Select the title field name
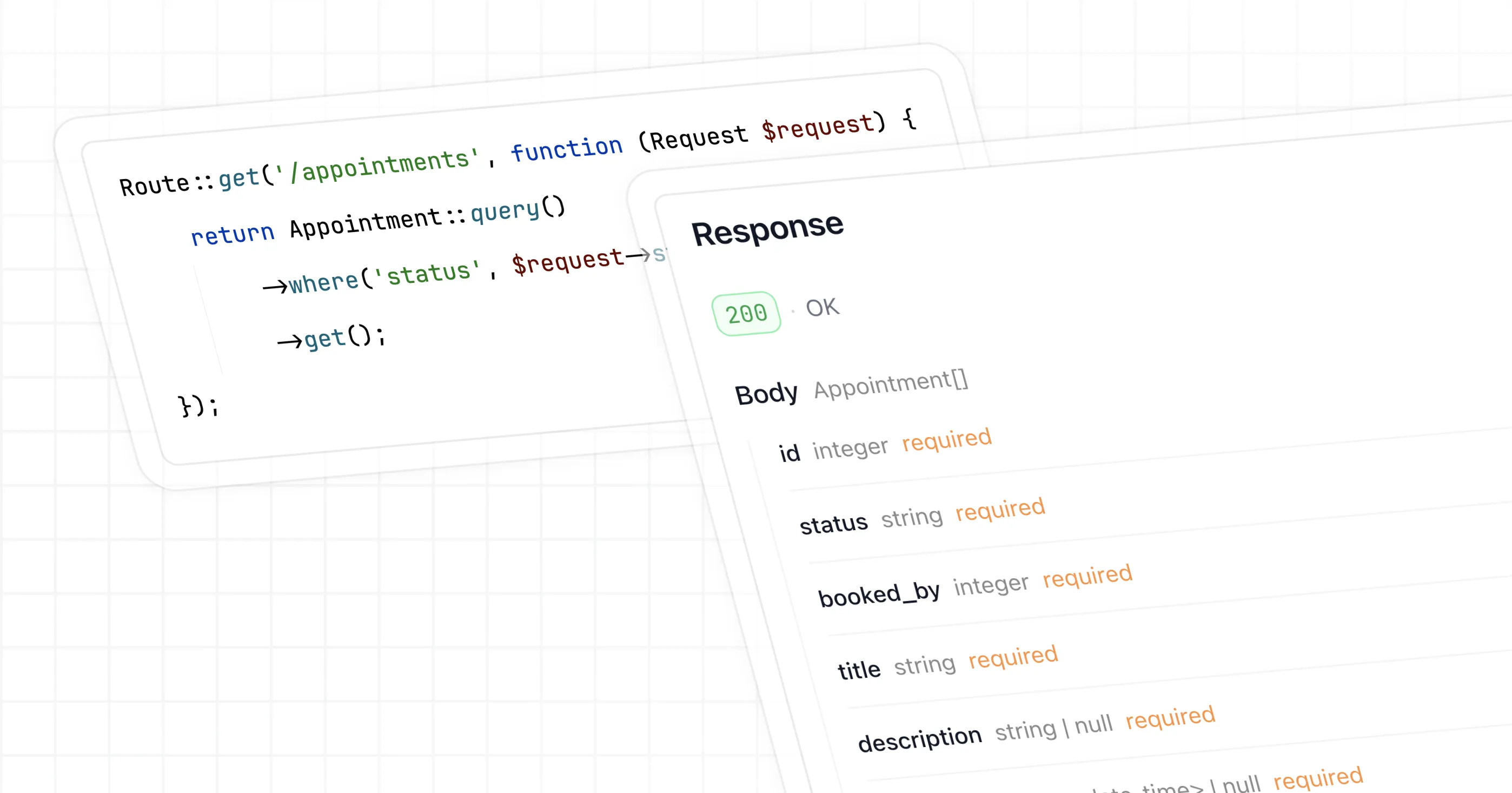1512x793 pixels. pyautogui.click(x=859, y=670)
